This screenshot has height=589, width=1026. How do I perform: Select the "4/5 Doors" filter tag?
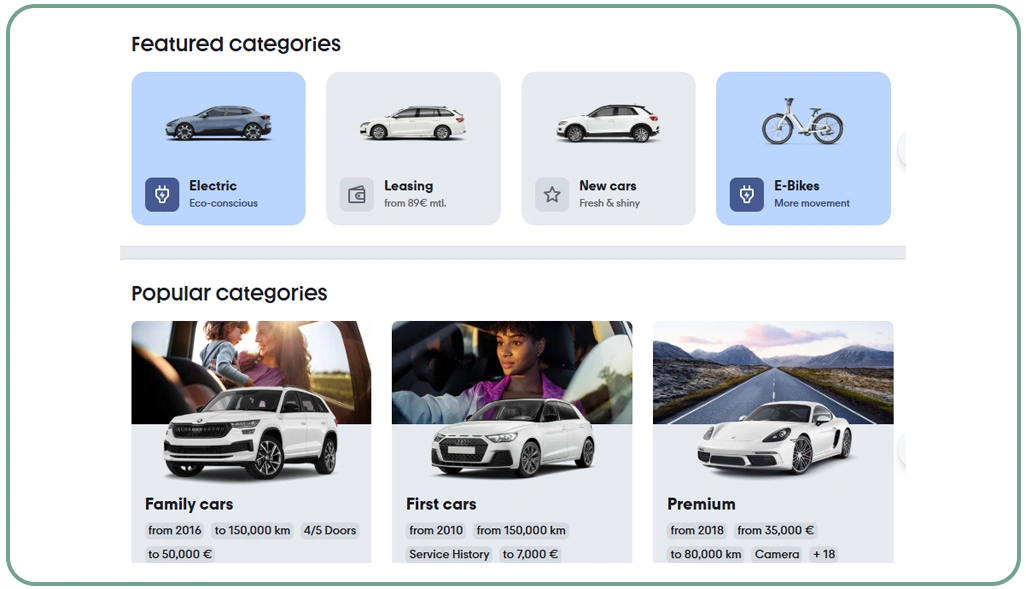pyautogui.click(x=330, y=530)
